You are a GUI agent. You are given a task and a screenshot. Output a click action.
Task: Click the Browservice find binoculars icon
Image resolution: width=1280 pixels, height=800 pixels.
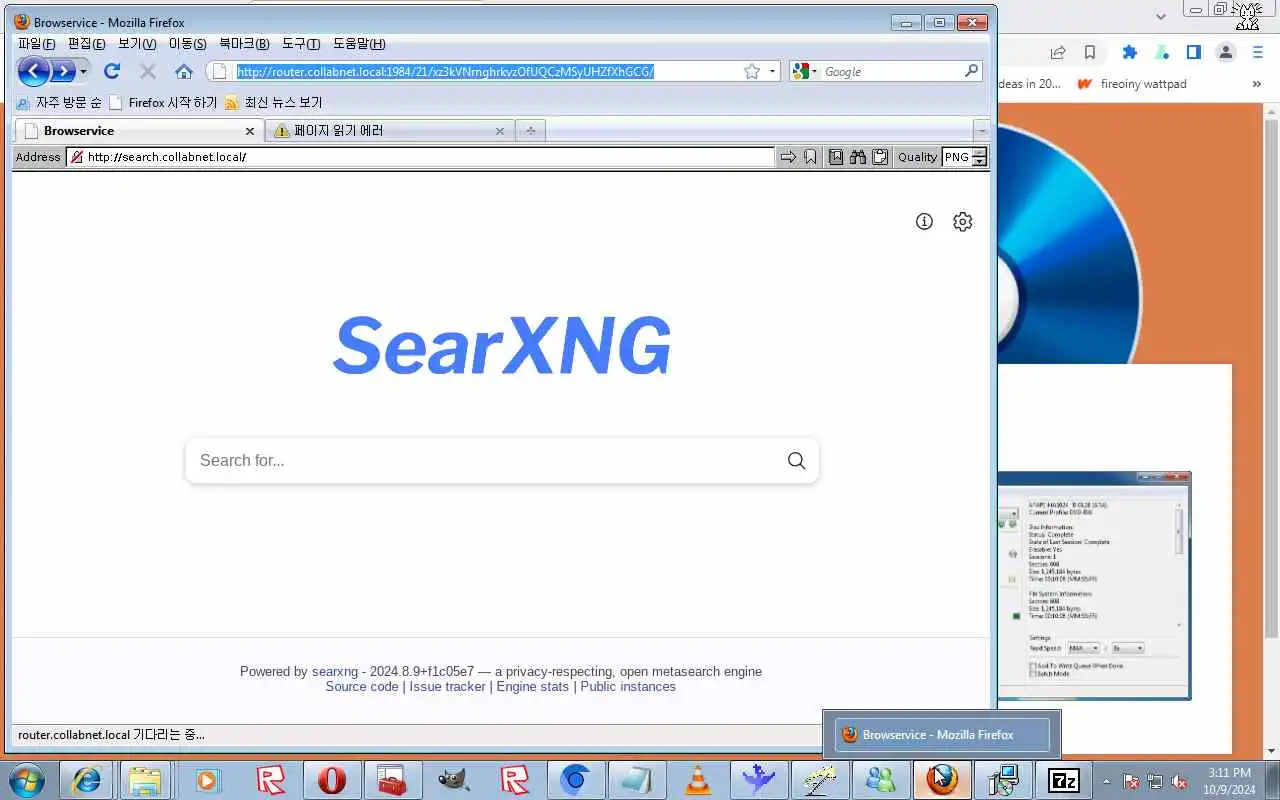pyautogui.click(x=858, y=157)
